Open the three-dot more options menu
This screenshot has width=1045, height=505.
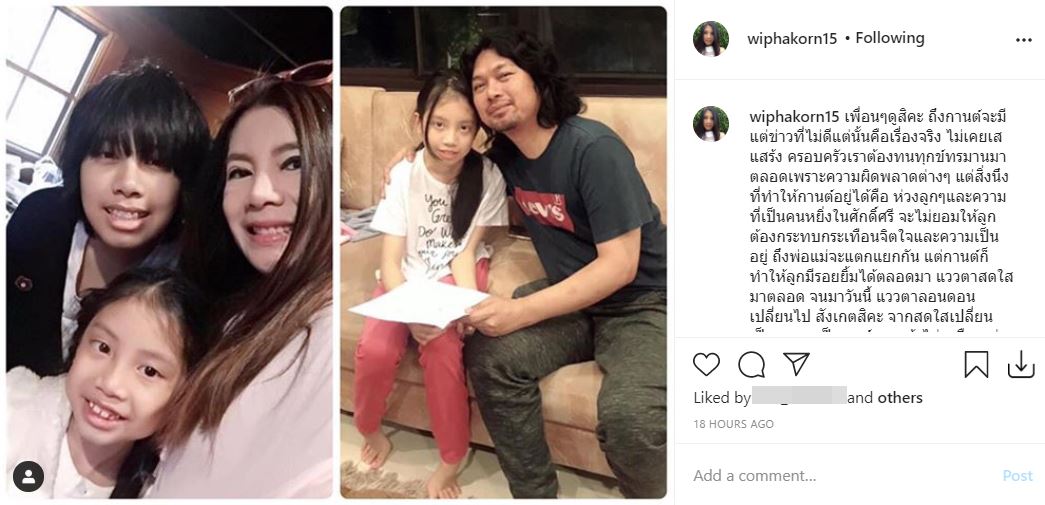coord(1024,40)
